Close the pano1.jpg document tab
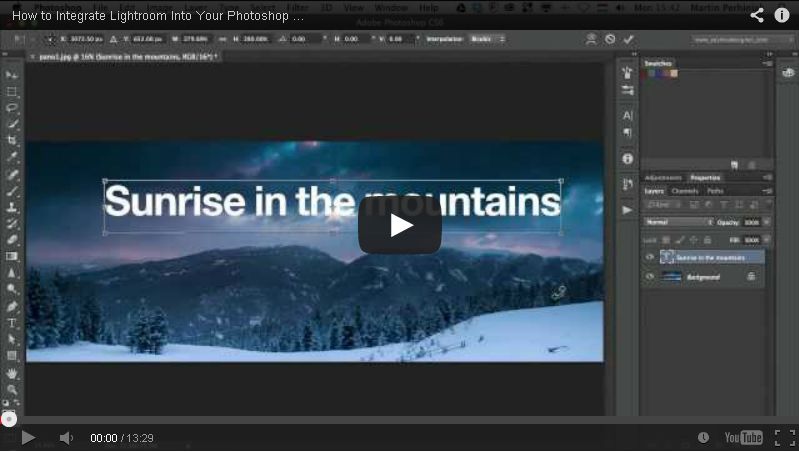 tap(33, 57)
